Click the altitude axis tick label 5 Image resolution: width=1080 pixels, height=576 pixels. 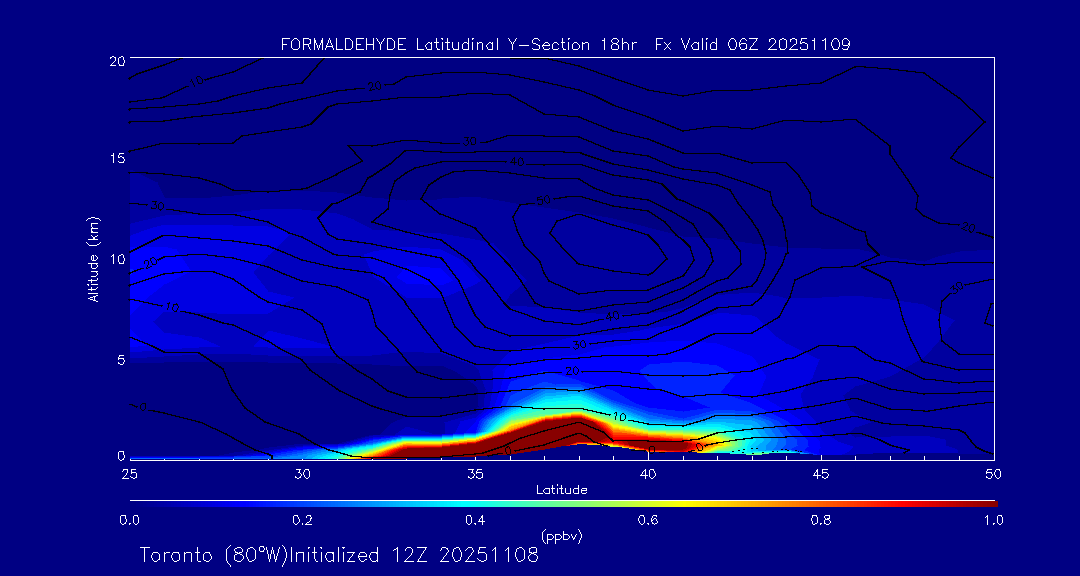[120, 359]
